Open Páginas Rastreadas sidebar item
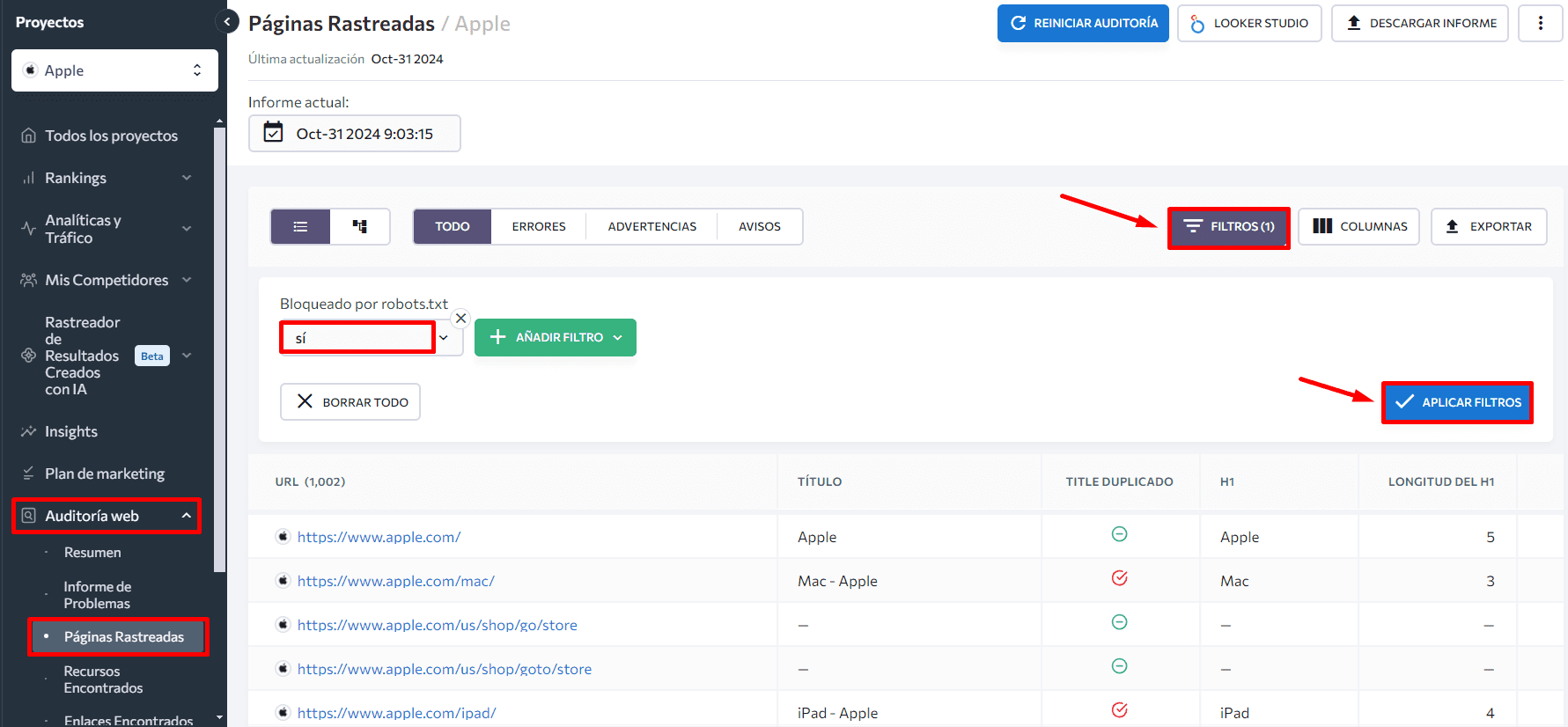The height and width of the screenshot is (727, 1568). (x=118, y=636)
